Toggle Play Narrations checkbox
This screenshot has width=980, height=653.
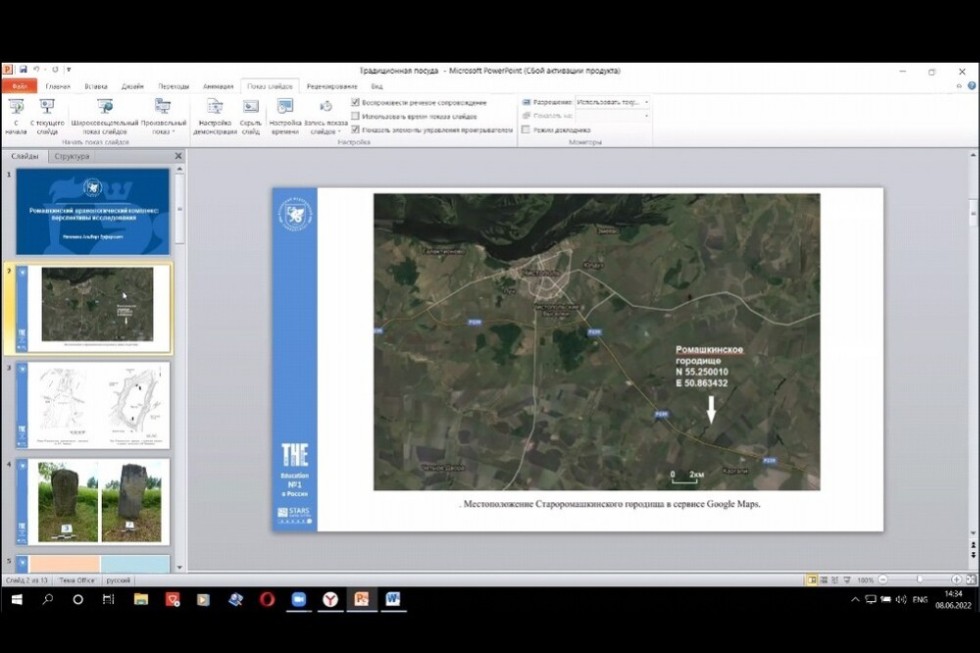pyautogui.click(x=356, y=102)
